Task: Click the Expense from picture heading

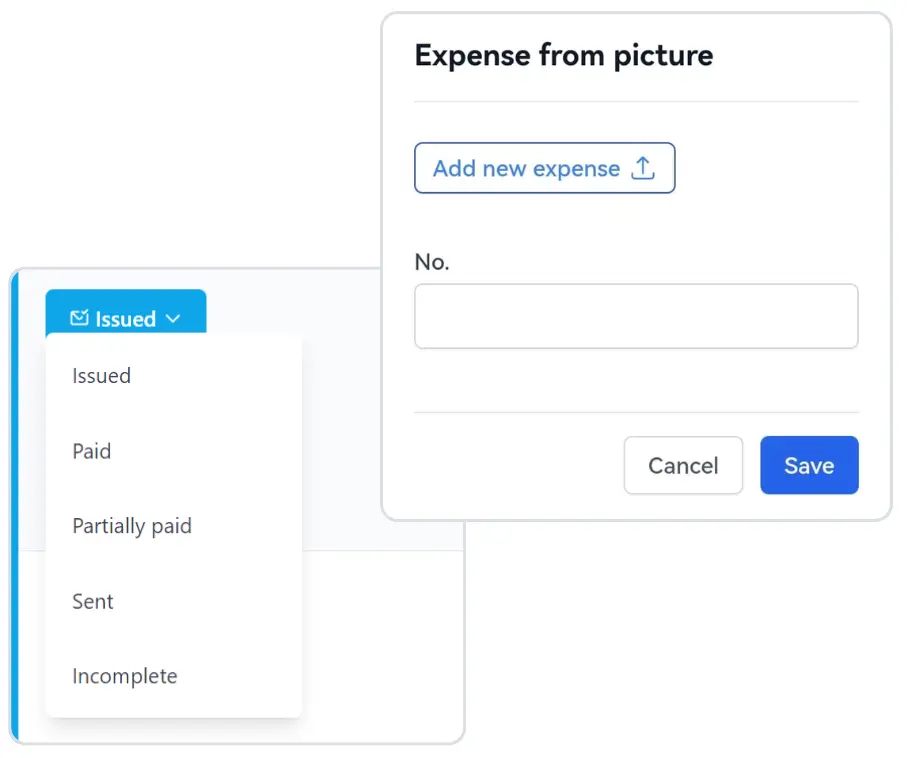Action: click(564, 55)
